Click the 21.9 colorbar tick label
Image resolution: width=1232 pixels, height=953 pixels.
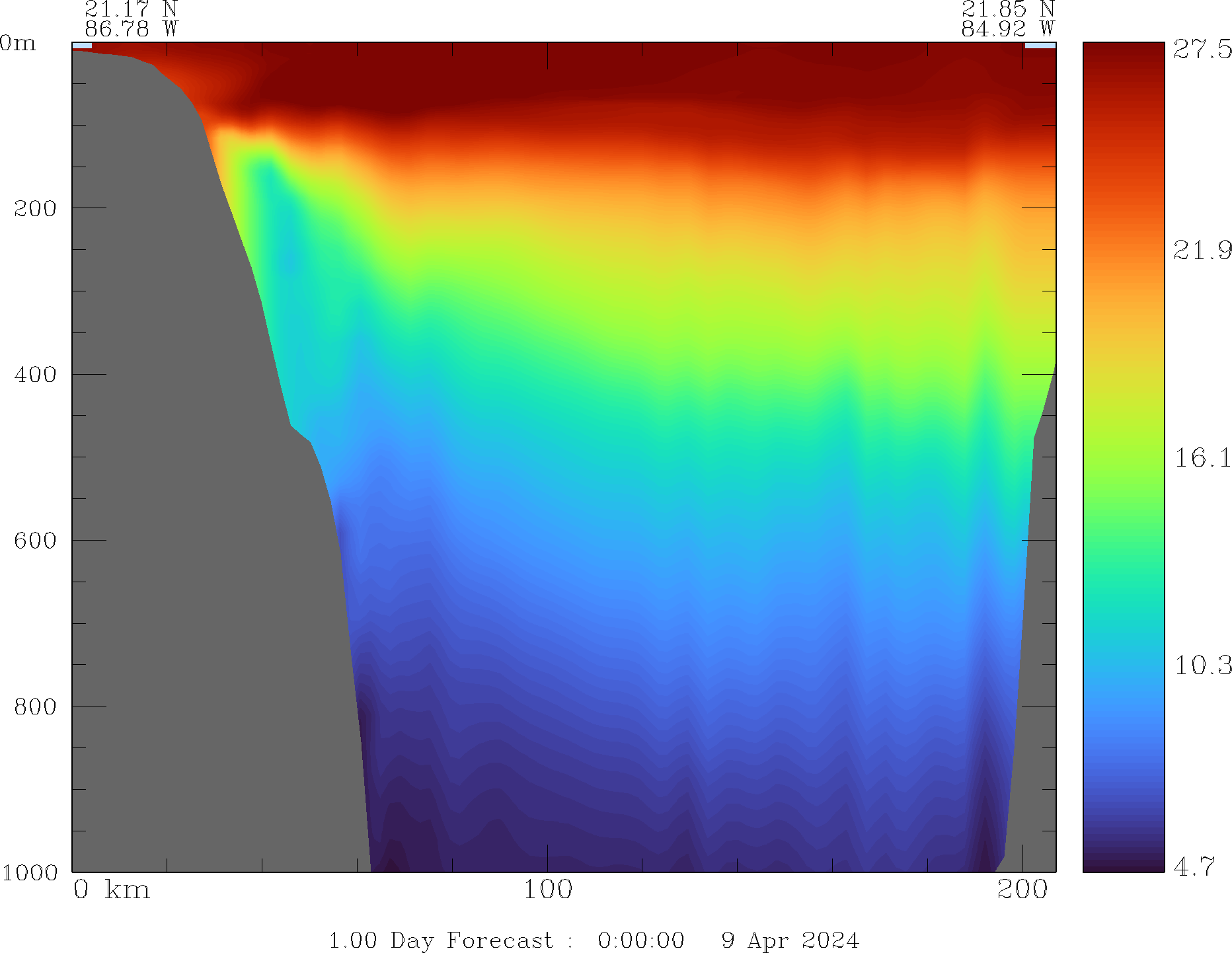pos(1202,250)
